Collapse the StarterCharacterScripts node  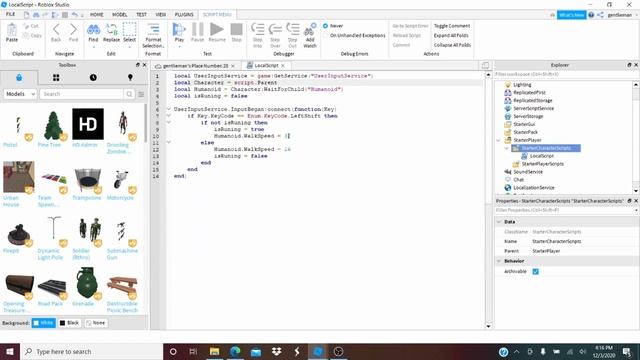point(507,148)
